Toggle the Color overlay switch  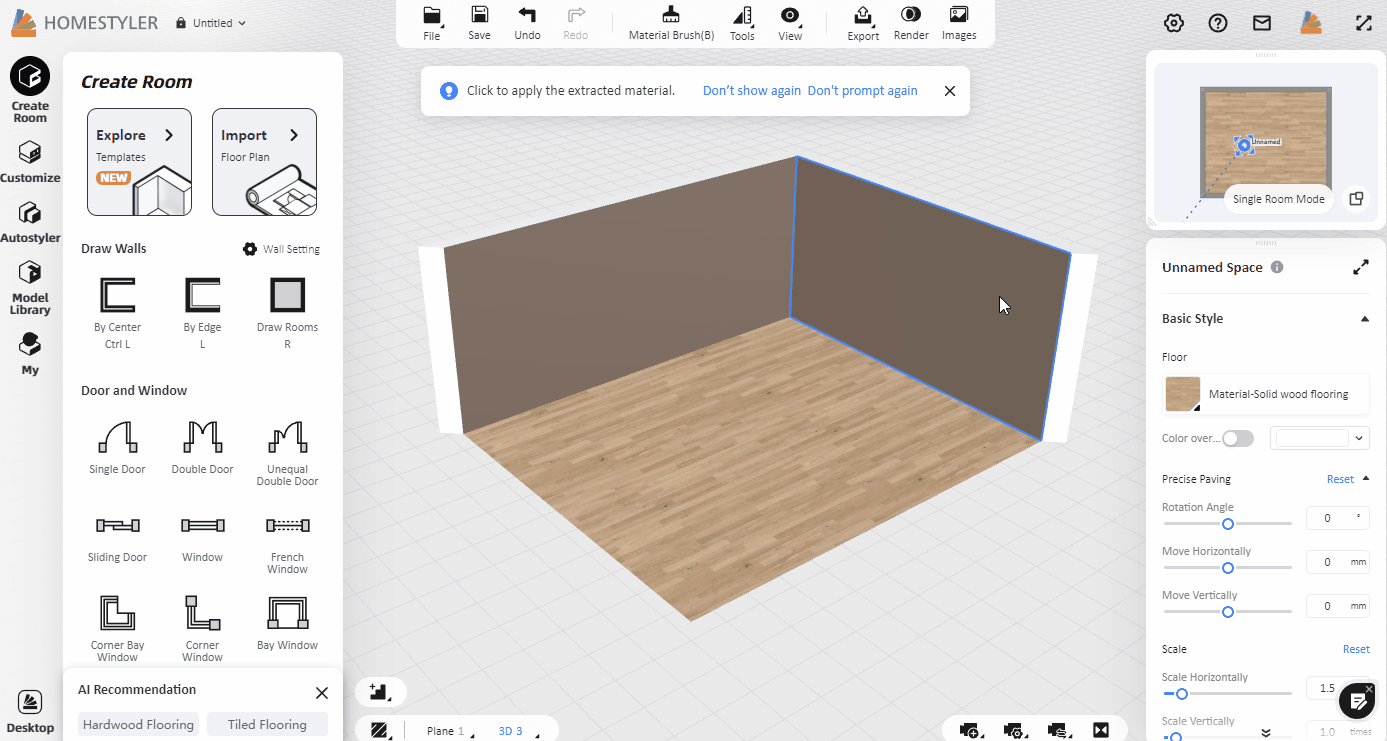[x=1237, y=438]
